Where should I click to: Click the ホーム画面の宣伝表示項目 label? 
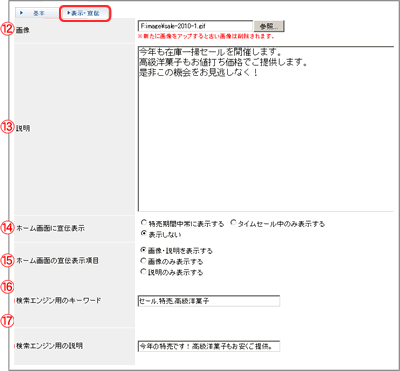(x=57, y=261)
